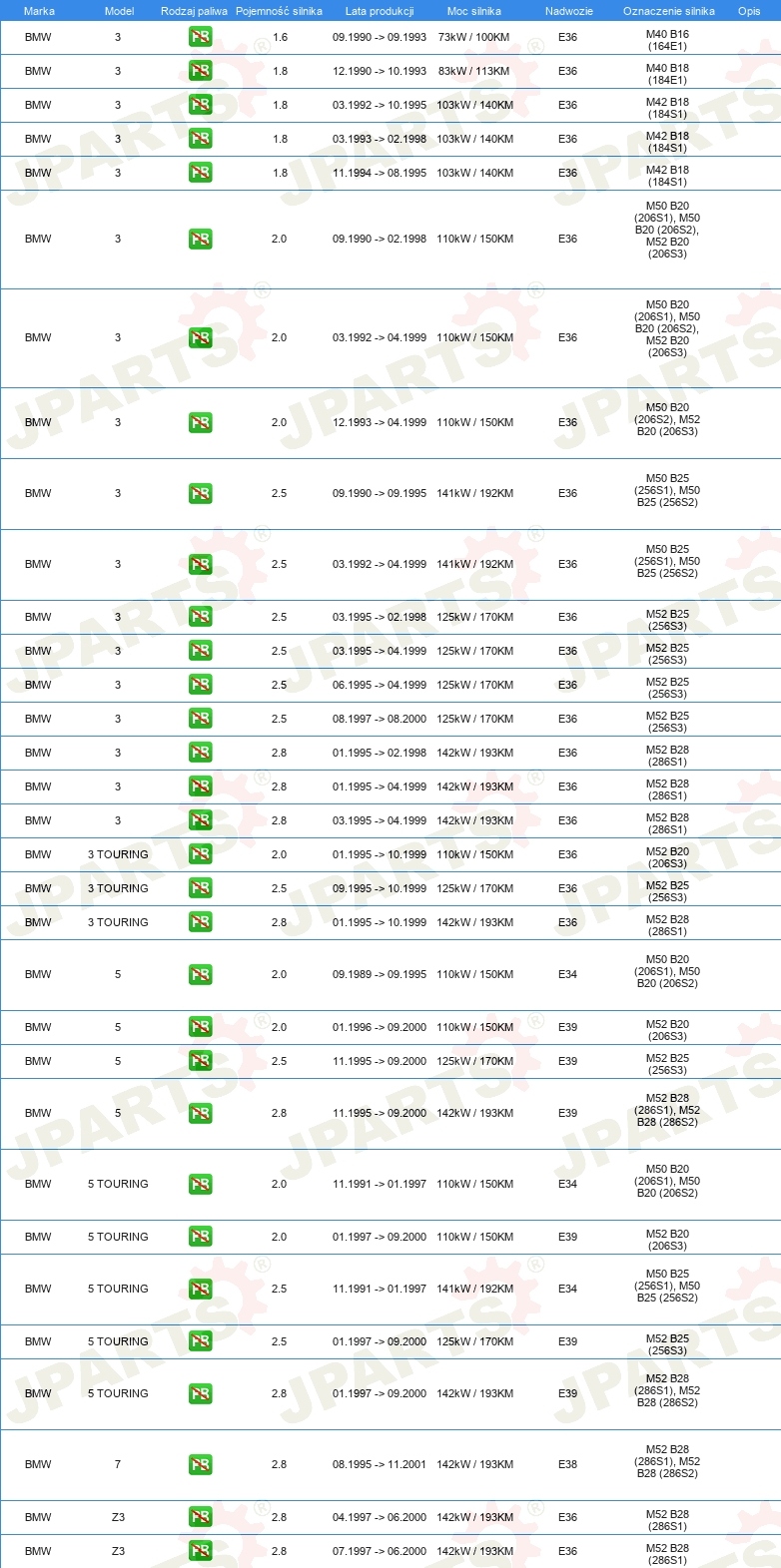Image resolution: width=781 pixels, height=1568 pixels.
Task: Click 5 TOURING cell in 01.1997 2.8 row
Action: point(118,1393)
